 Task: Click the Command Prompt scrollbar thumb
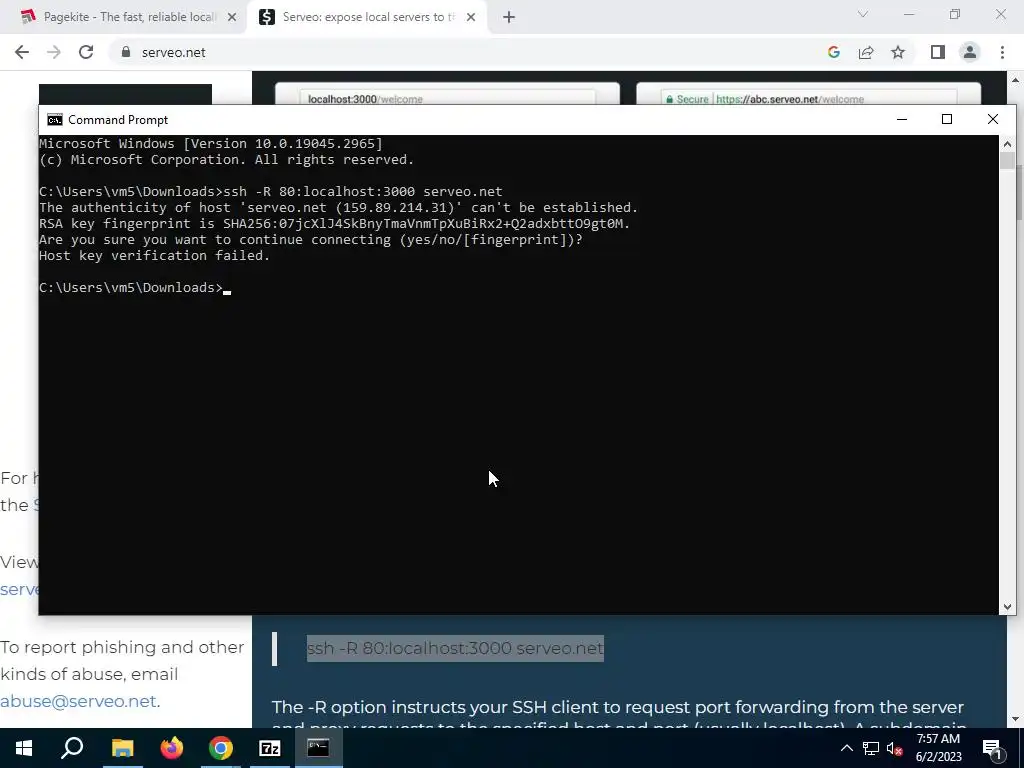[x=1007, y=160]
